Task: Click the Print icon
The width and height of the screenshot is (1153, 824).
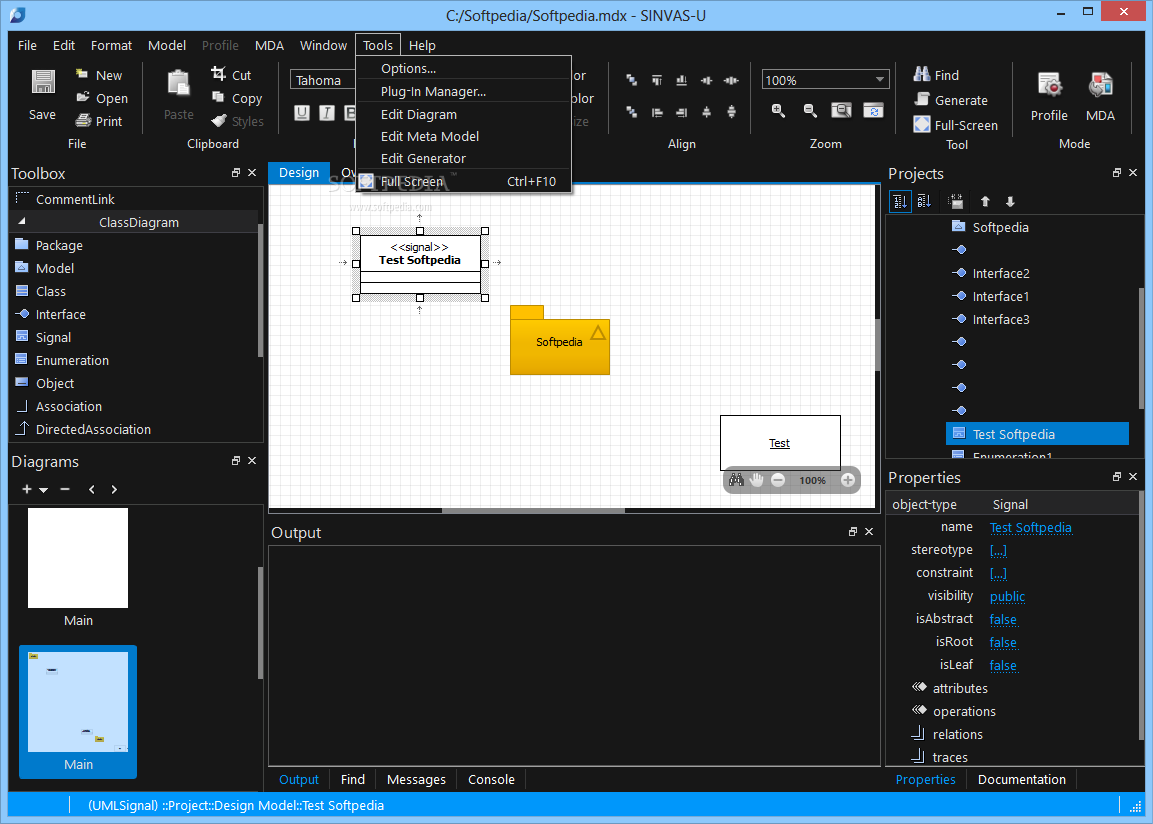Action: click(83, 121)
